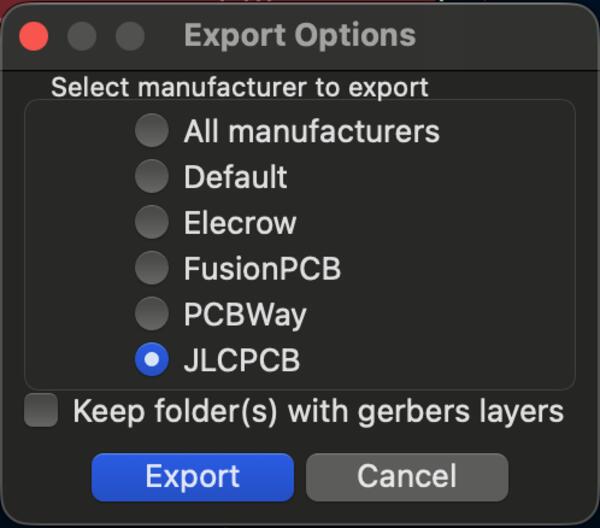Click the Export Options title bar text
The width and height of the screenshot is (600, 528).
300,36
